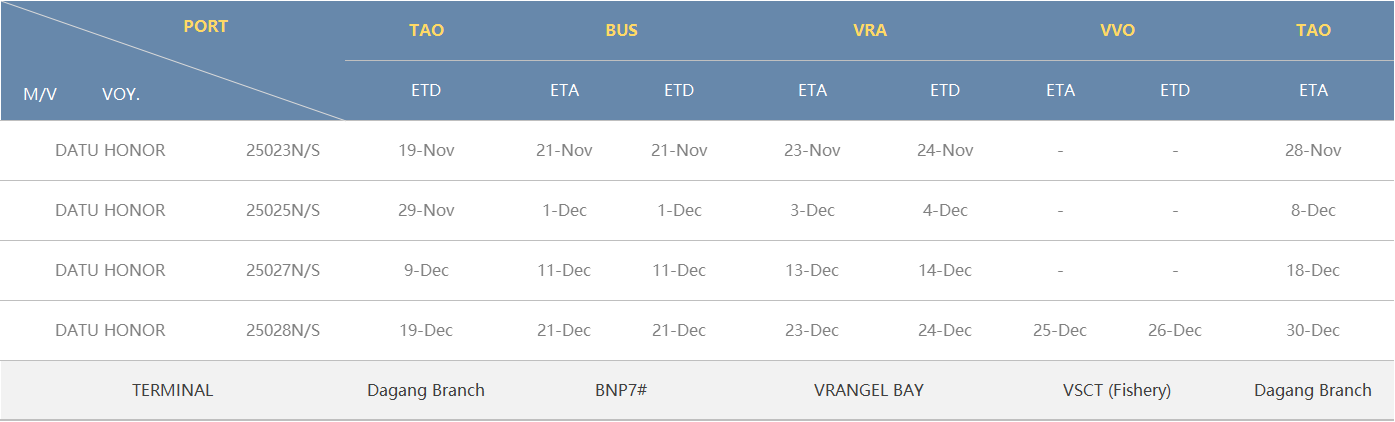Click the M/V header label

coord(40,94)
